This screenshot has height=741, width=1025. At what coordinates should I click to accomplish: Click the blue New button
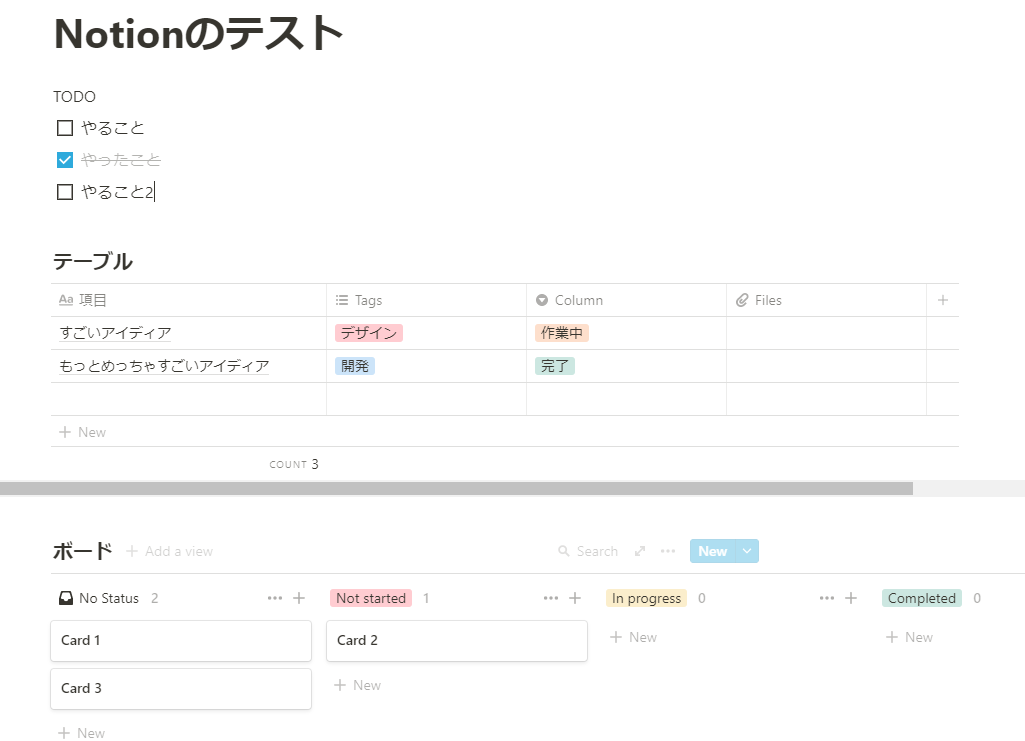[x=713, y=552]
